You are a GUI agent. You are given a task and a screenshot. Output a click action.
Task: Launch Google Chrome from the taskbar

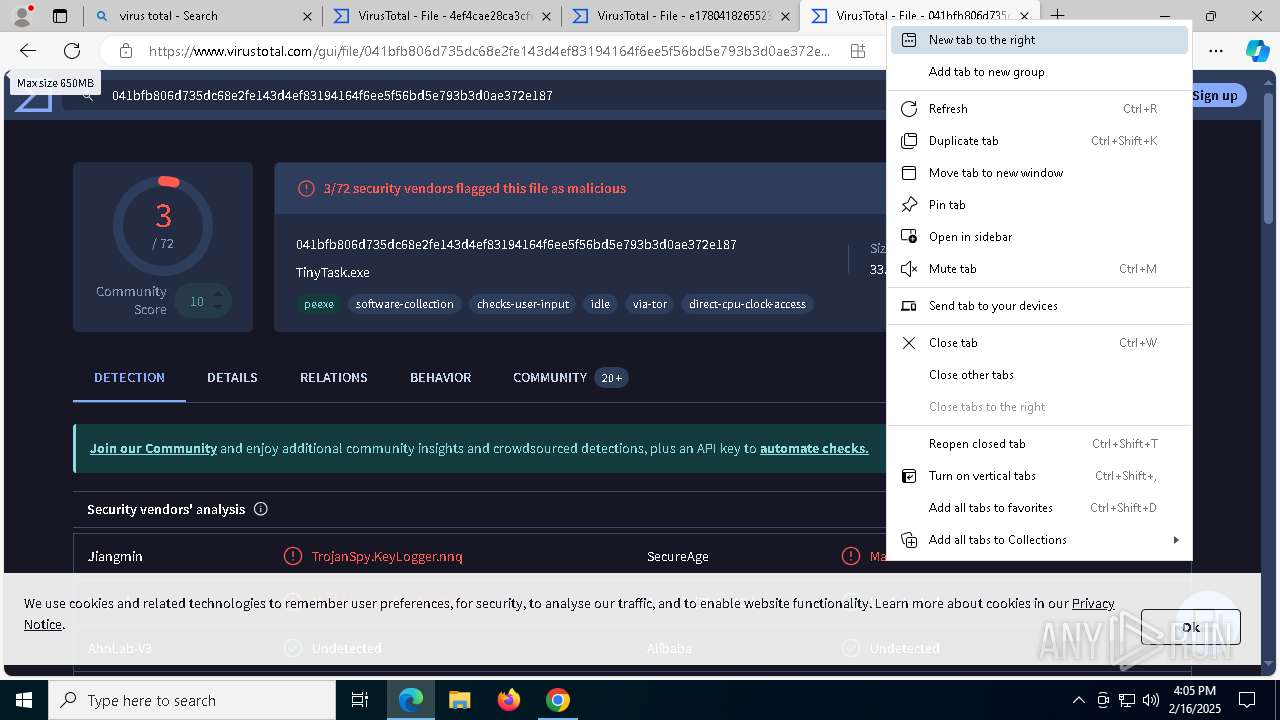(x=558, y=701)
